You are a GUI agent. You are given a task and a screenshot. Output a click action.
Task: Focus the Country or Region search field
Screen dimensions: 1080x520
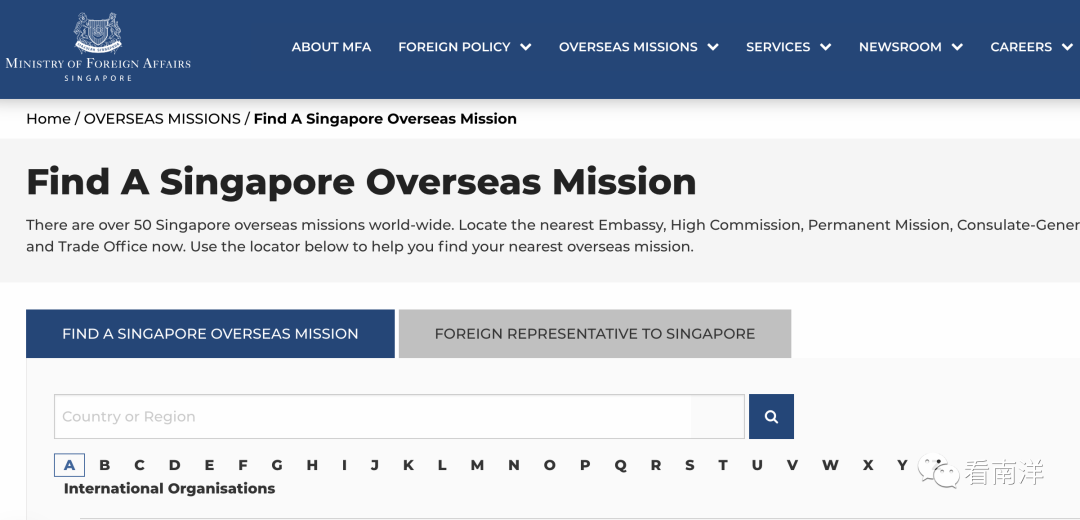pos(399,417)
